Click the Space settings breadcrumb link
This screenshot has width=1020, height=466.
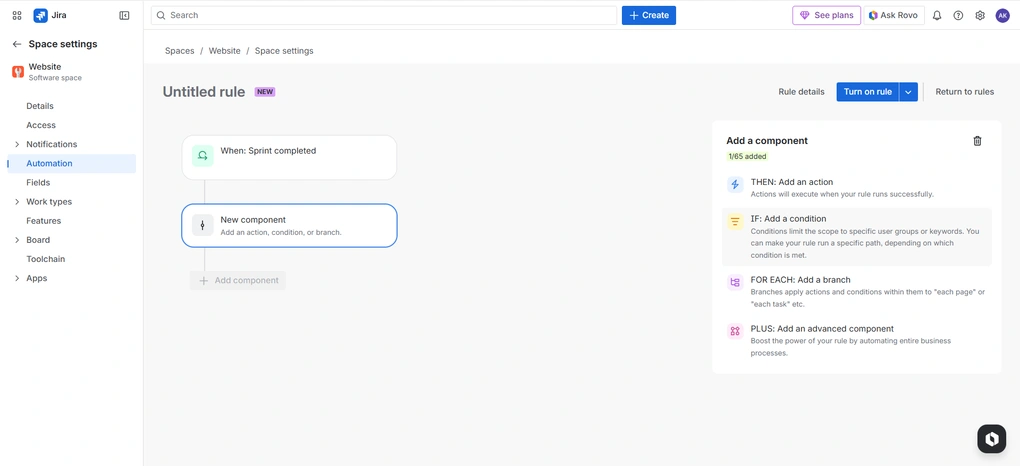coord(284,51)
